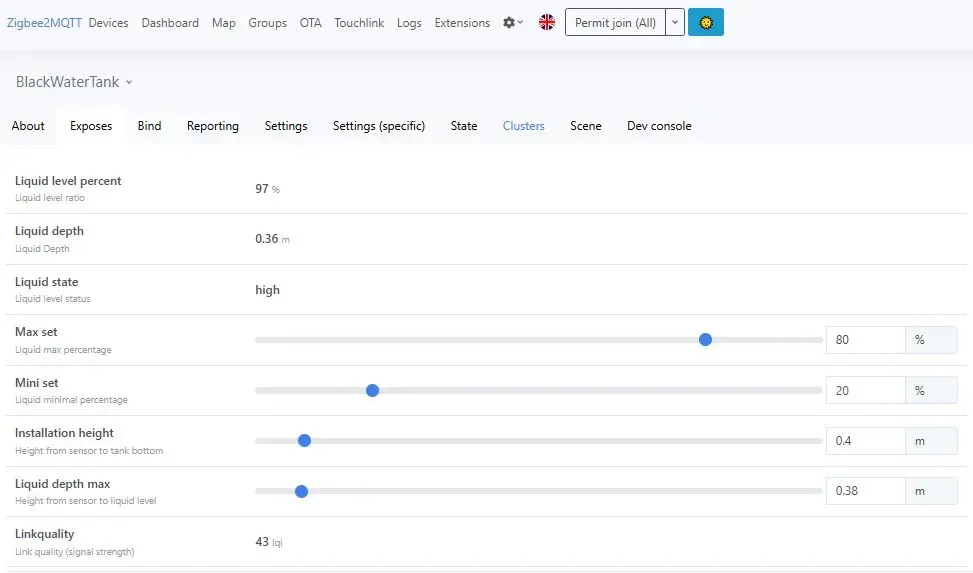Image resolution: width=973 pixels, height=573 pixels.
Task: Open the UK flag language selector
Action: coord(547,22)
